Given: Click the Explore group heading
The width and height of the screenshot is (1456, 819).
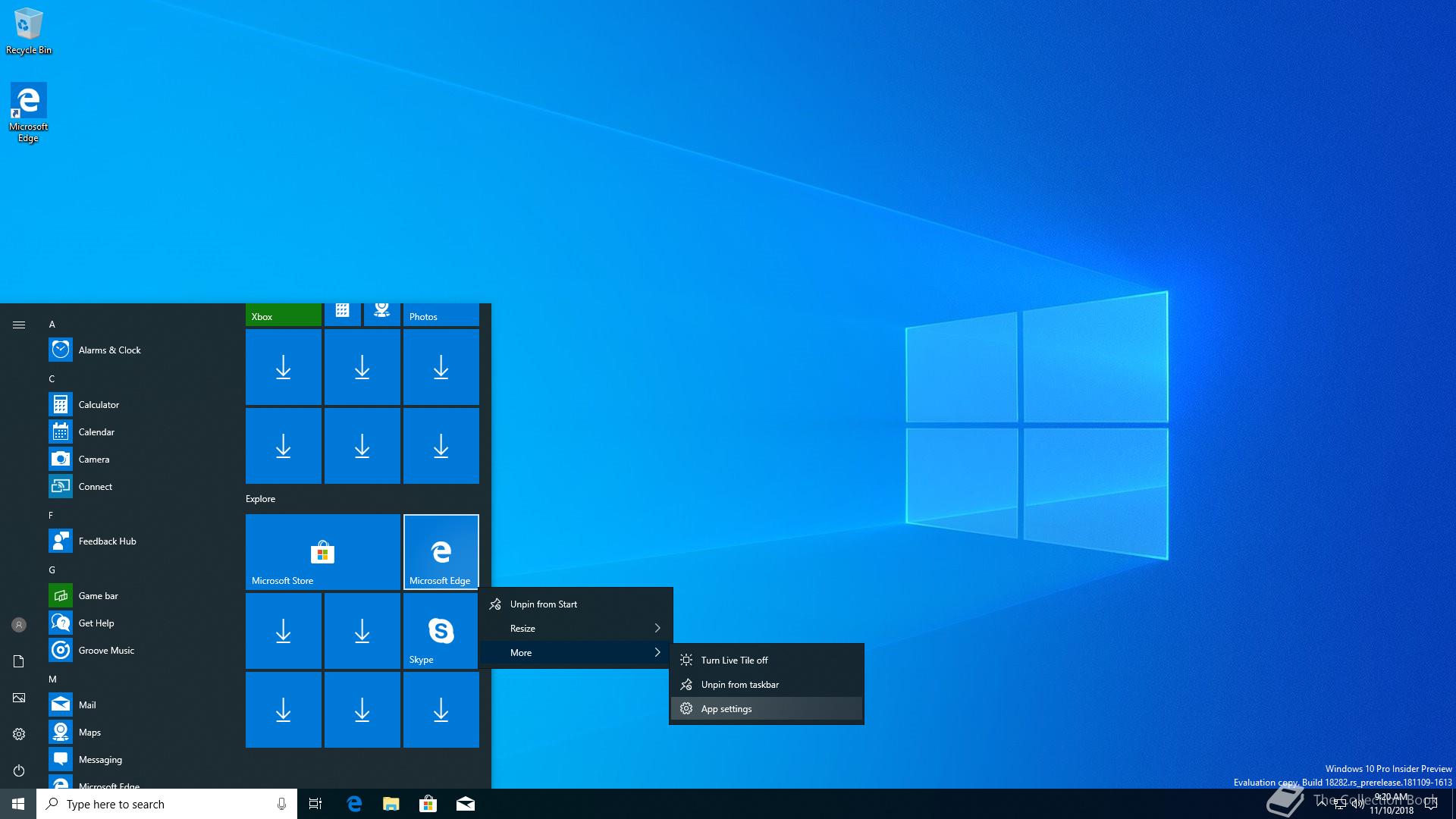Looking at the screenshot, I should 260,498.
